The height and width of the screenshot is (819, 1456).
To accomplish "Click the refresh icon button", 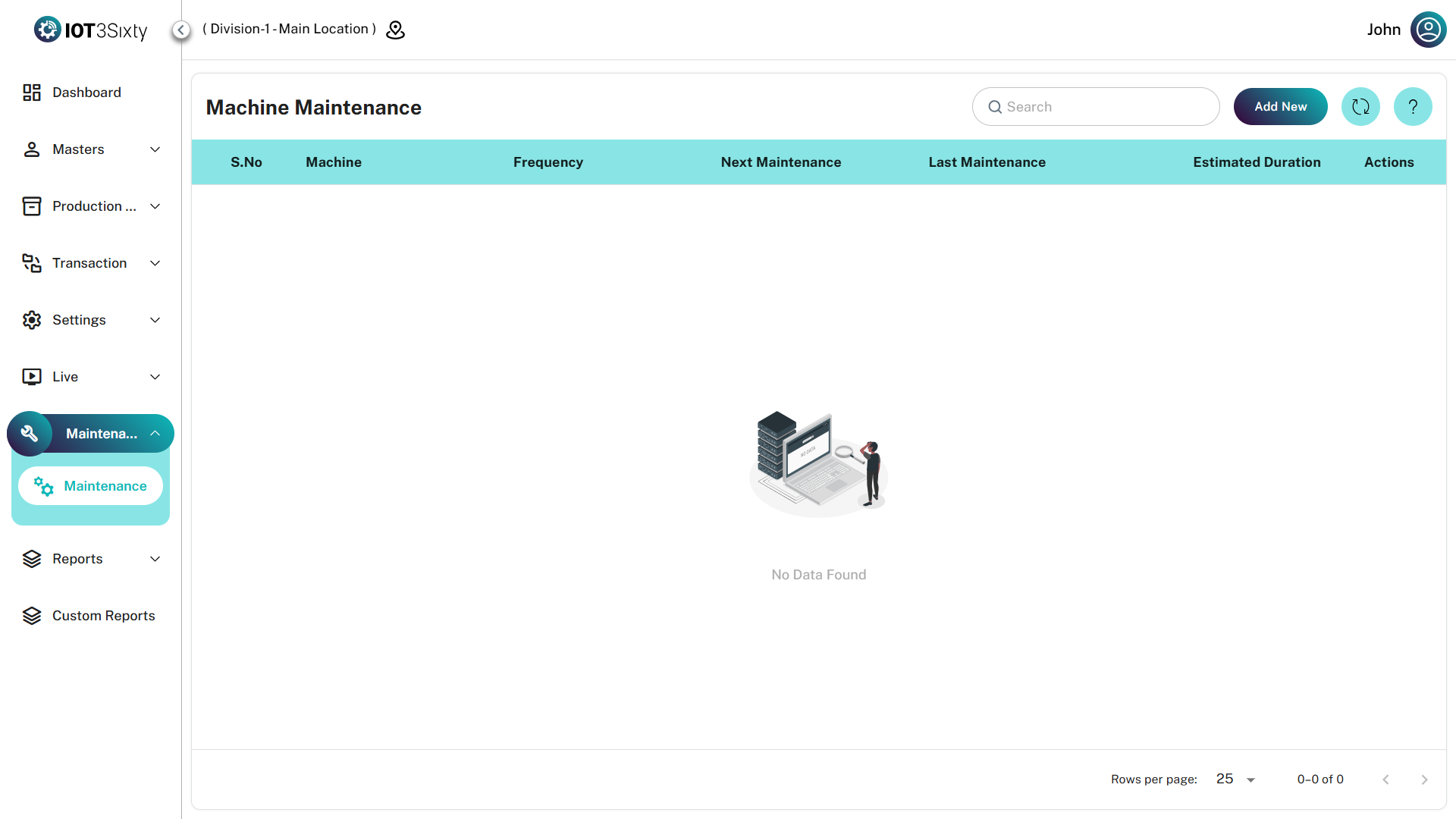I will (x=1360, y=107).
